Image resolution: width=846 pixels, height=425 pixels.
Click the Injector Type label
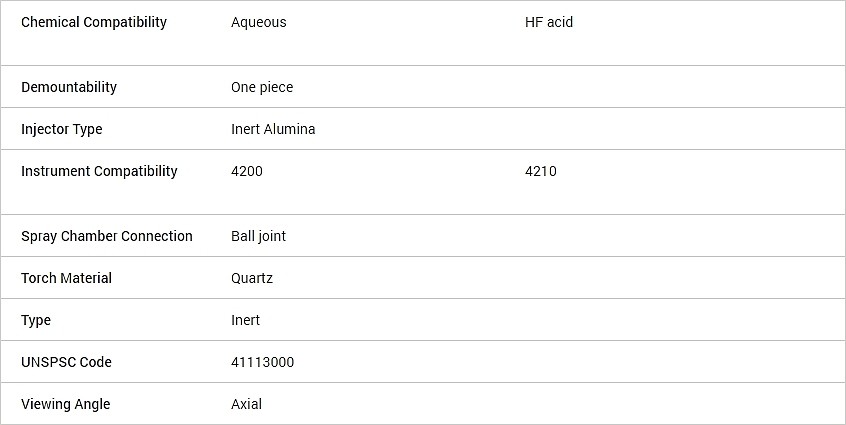(x=62, y=129)
